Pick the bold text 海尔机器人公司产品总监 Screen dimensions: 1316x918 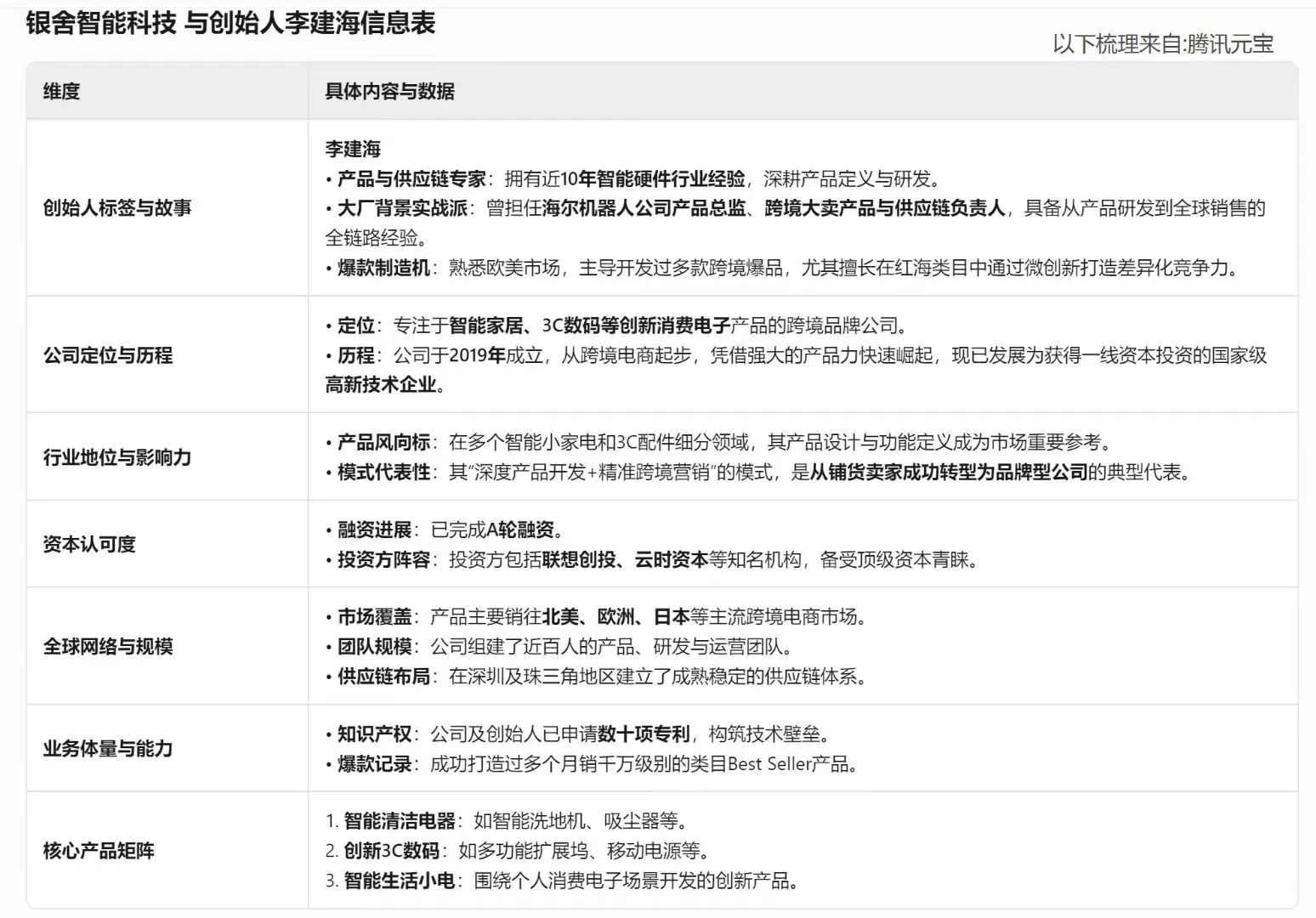click(644, 208)
